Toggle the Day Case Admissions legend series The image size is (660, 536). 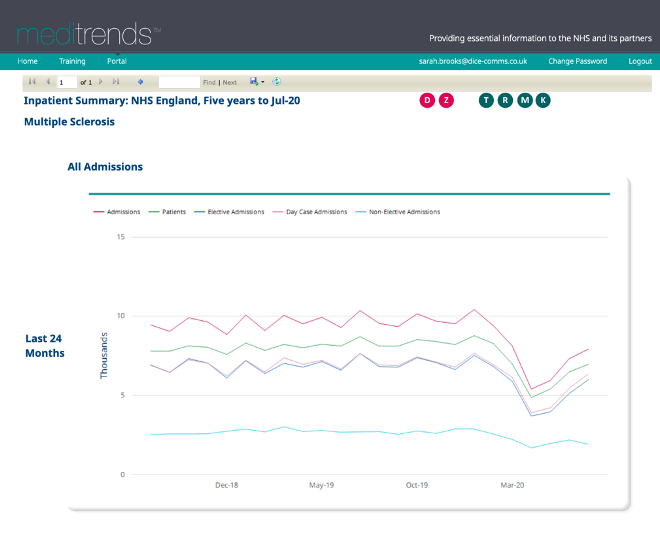(x=310, y=212)
